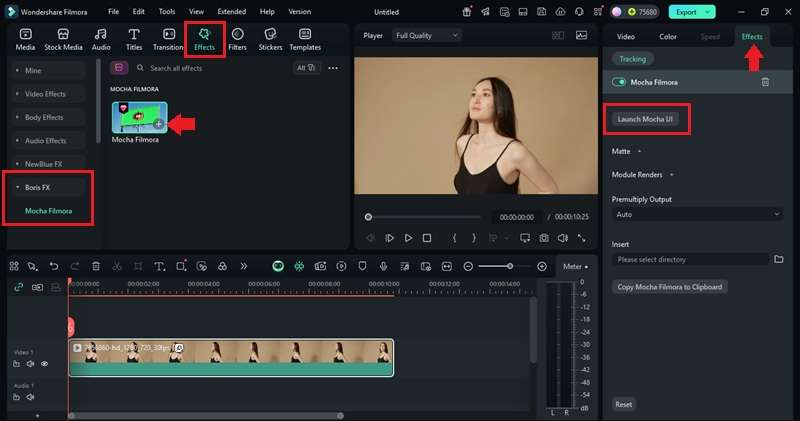This screenshot has height=421, width=800.
Task: Open the Premultiply Output Auto dropdown
Action: (697, 214)
